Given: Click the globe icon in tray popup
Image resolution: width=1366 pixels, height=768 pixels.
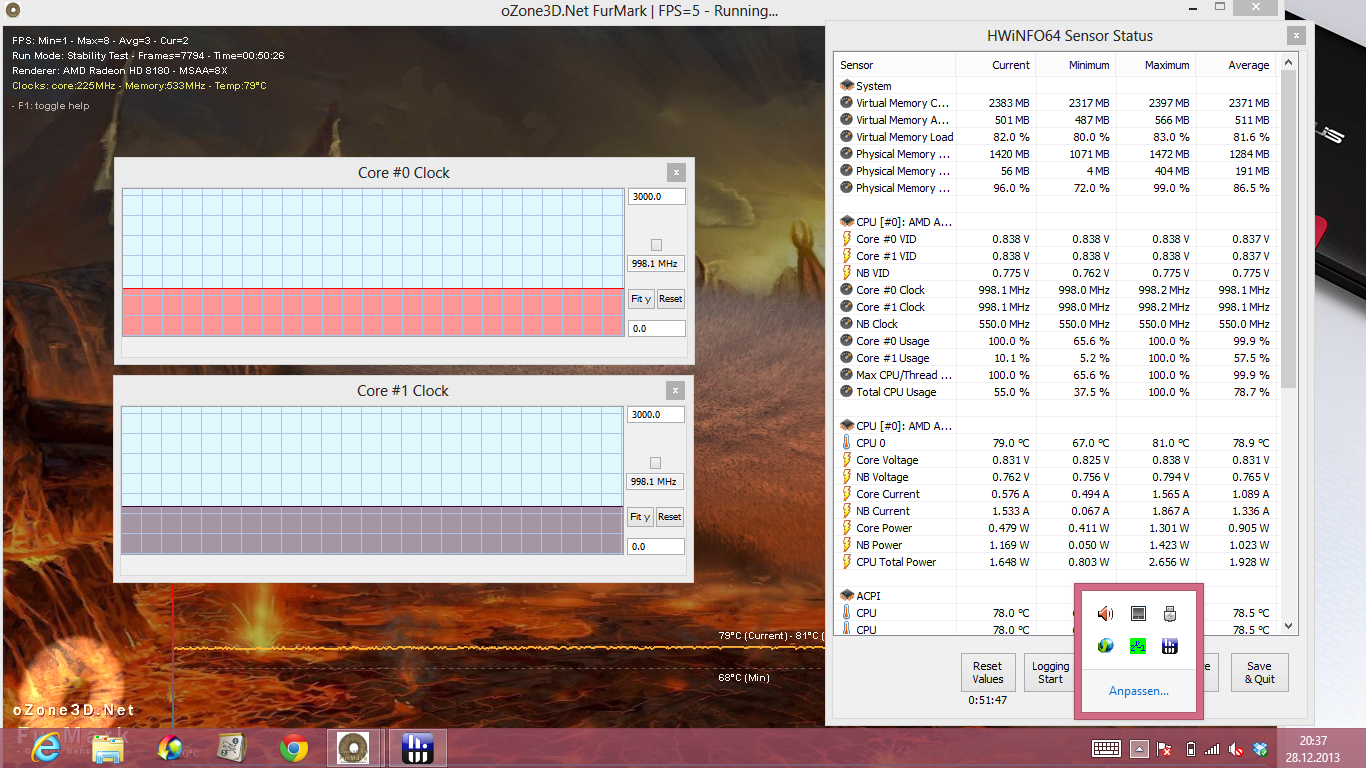Looking at the screenshot, I should click(1105, 646).
